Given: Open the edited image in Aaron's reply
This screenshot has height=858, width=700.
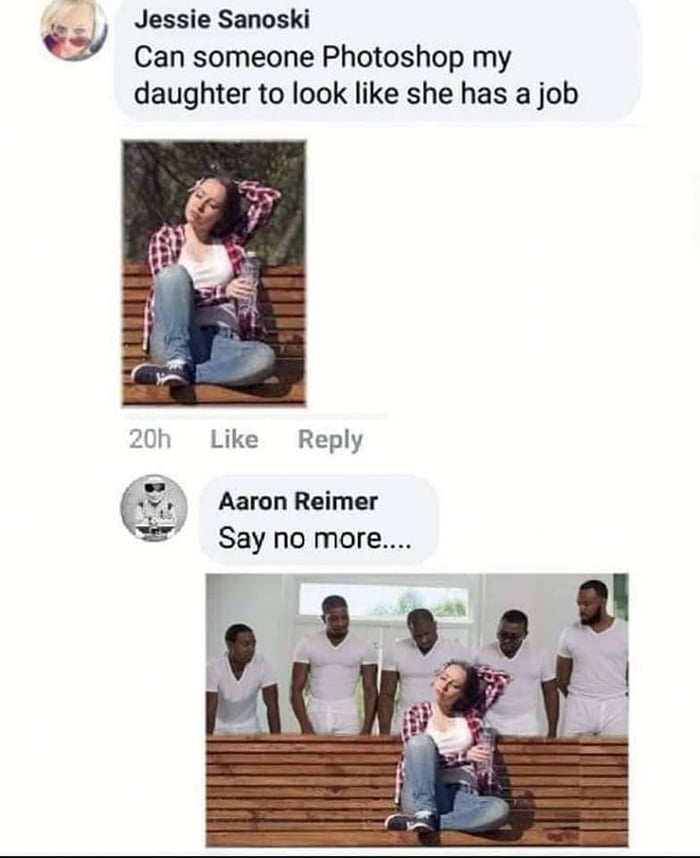Looking at the screenshot, I should pyautogui.click(x=417, y=710).
